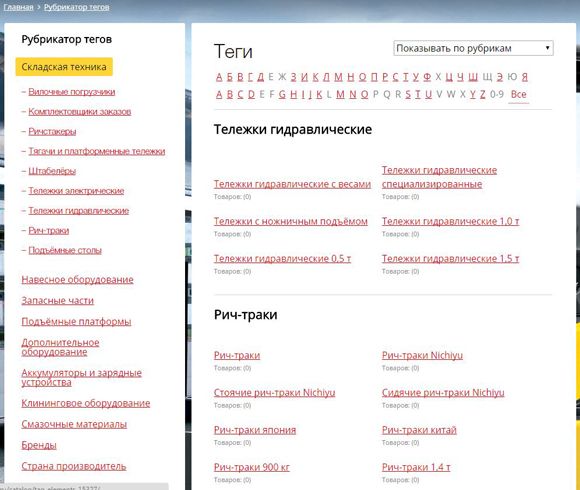Viewport: 580px width, 490px height.
Task: Open tag 'Тележки гидравлические 1,5 т'
Action: [x=450, y=258]
